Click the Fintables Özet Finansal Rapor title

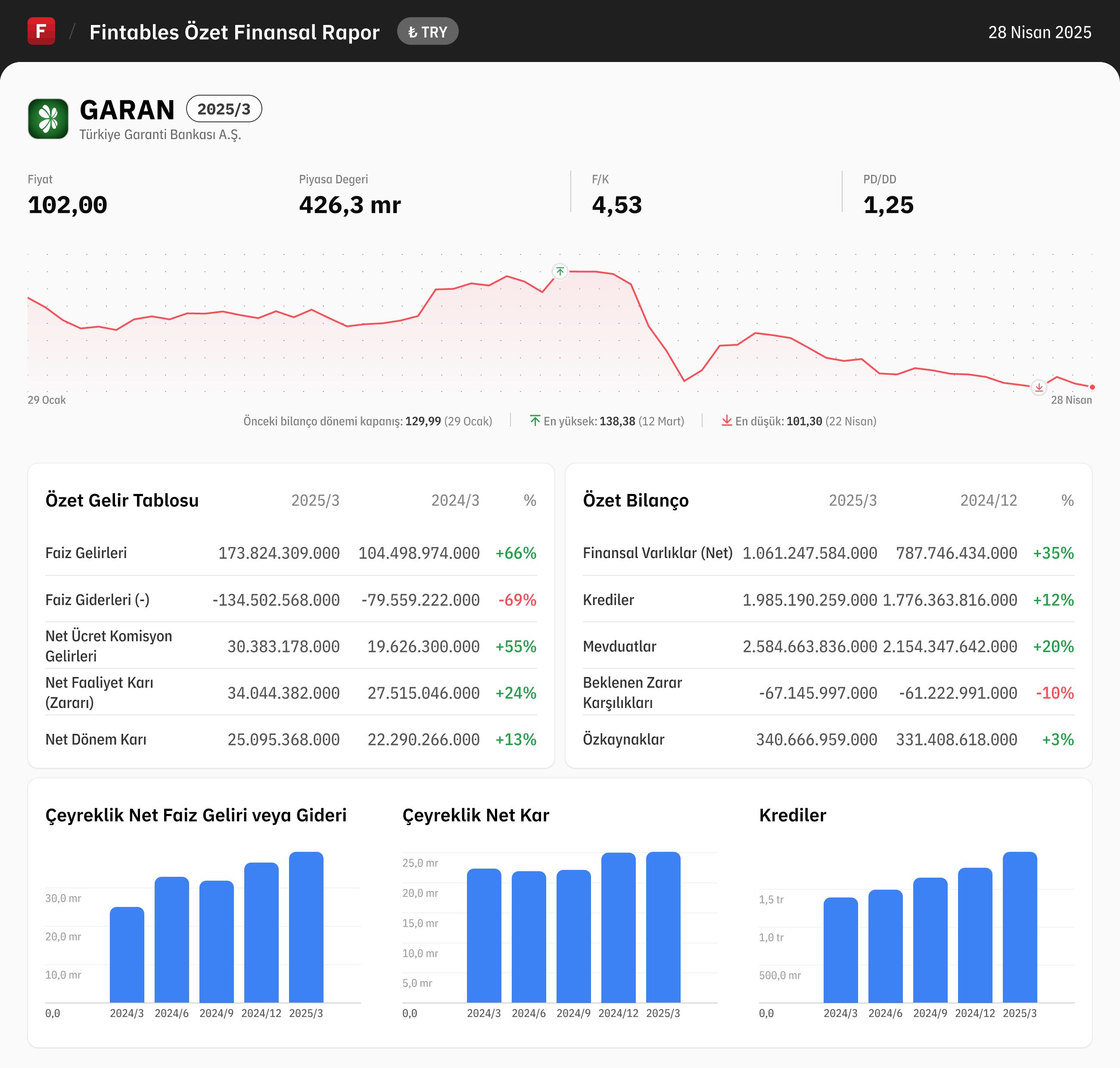coord(234,32)
